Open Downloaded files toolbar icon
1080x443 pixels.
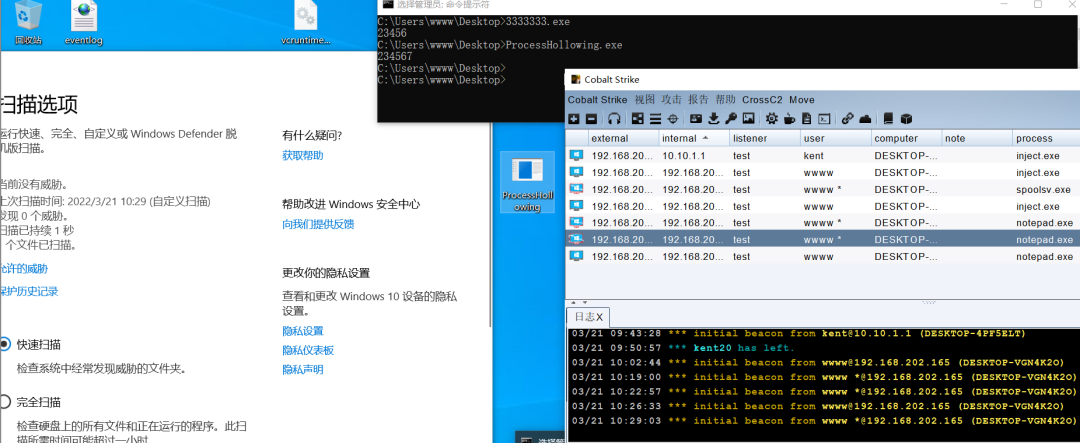point(714,119)
